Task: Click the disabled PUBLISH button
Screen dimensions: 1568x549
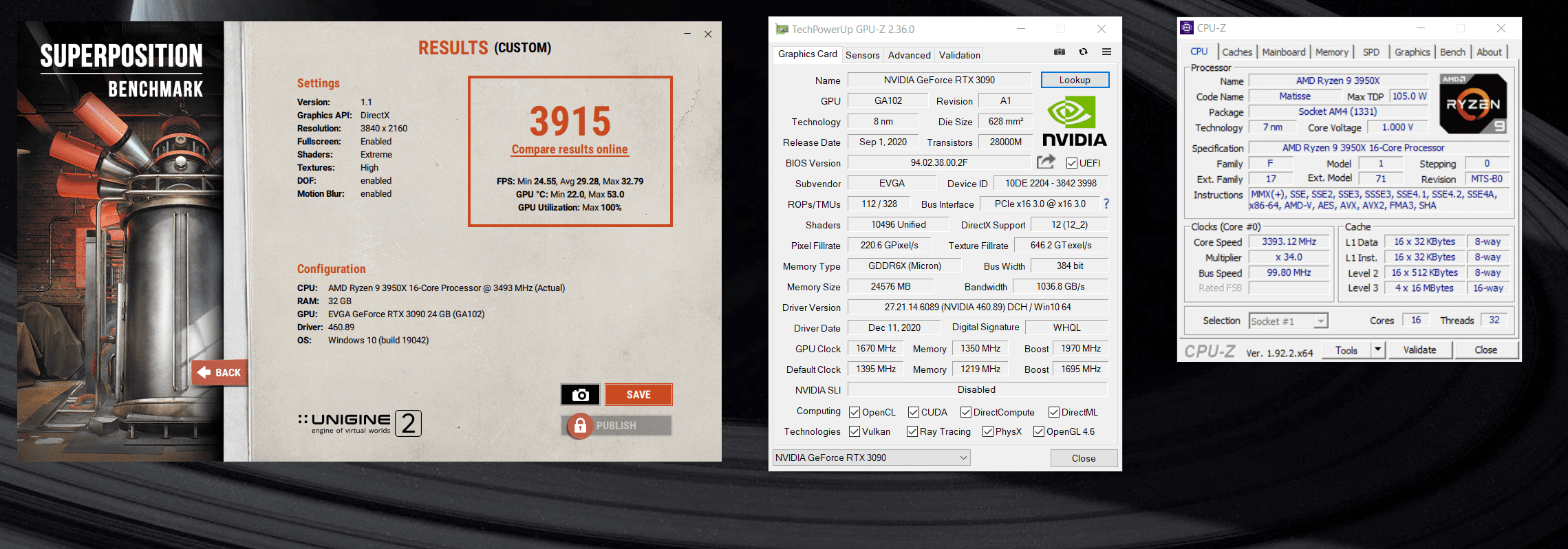Action: coord(616,426)
